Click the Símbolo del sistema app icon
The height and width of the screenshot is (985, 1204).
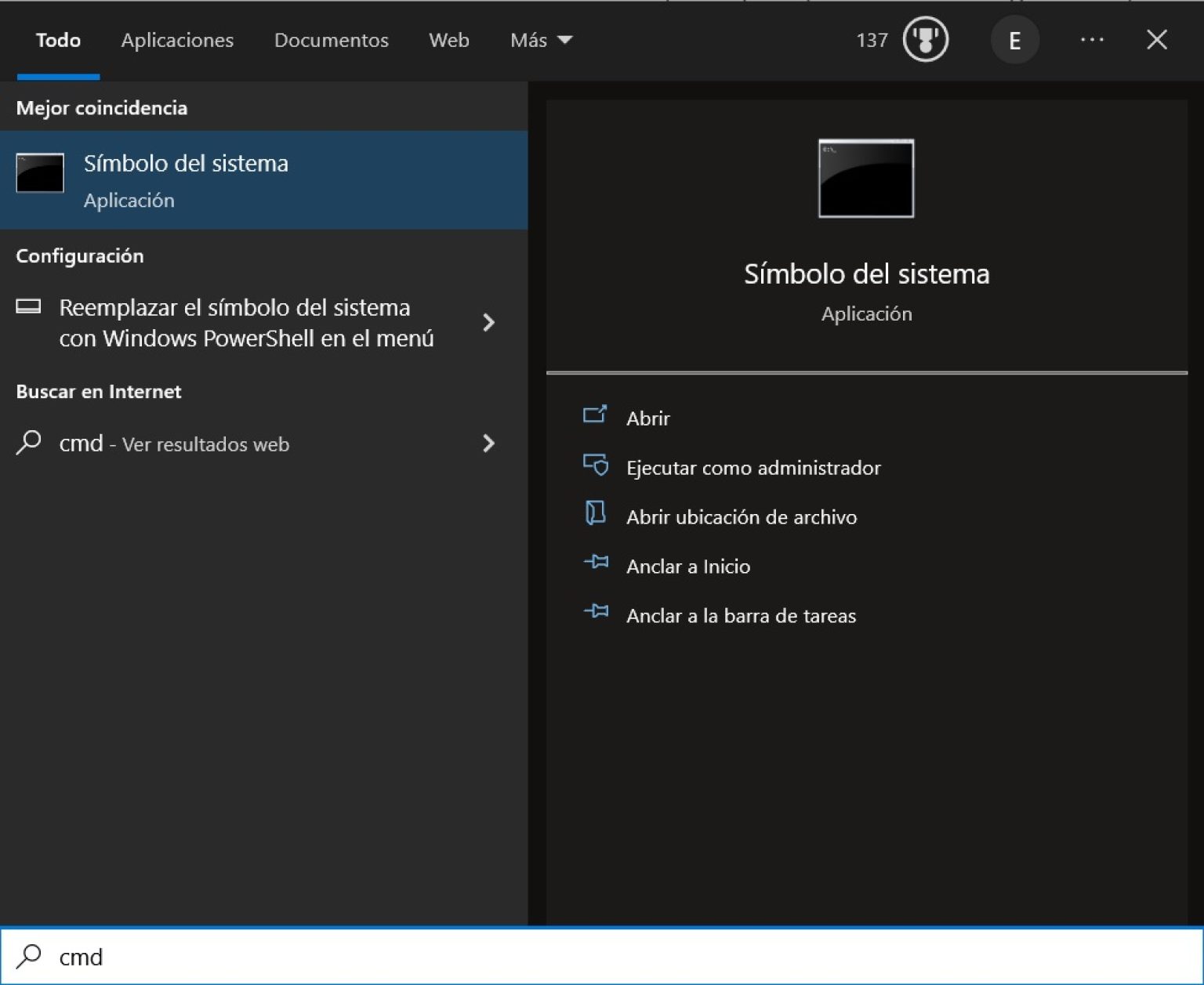(x=39, y=173)
